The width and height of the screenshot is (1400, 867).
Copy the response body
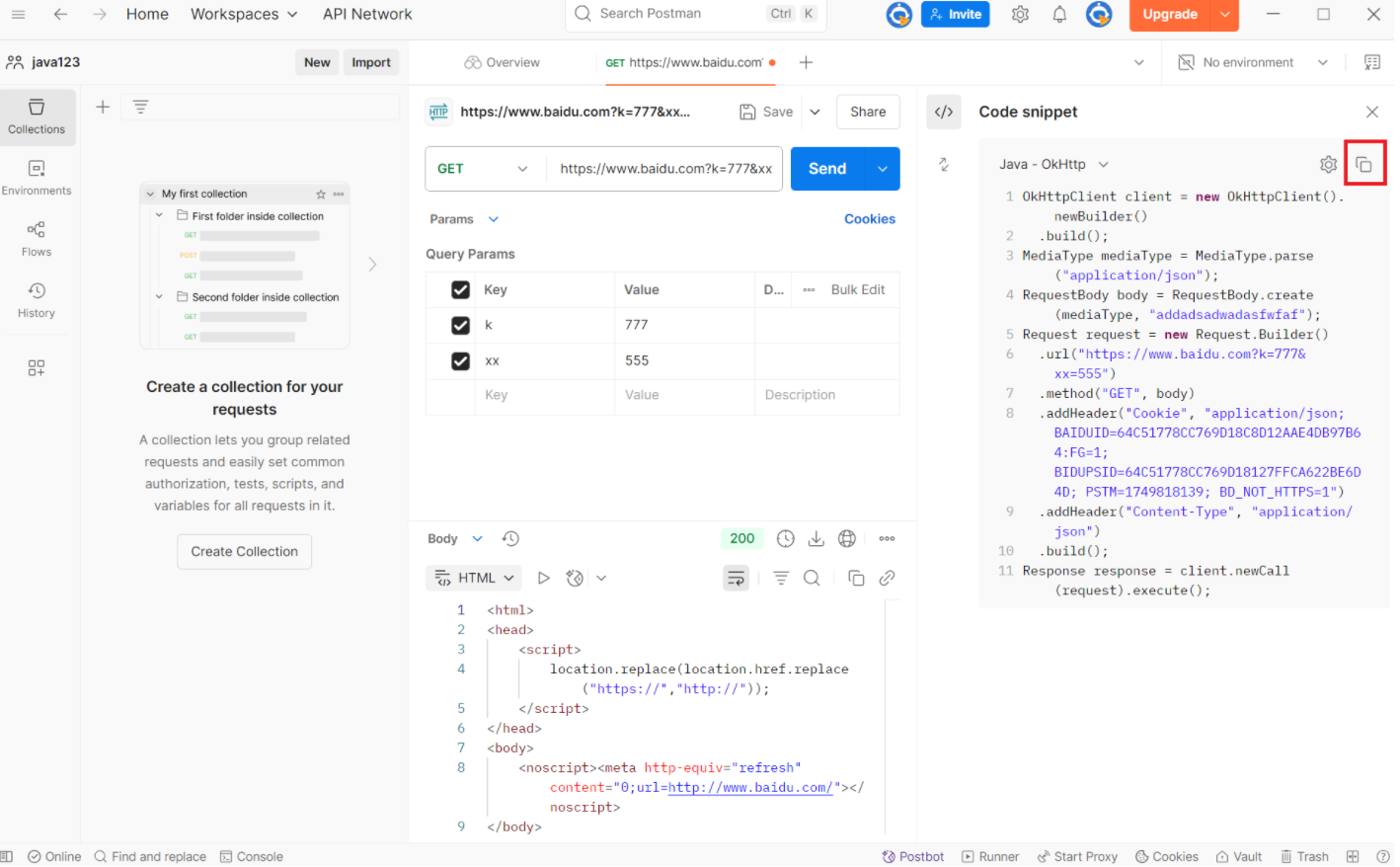856,578
